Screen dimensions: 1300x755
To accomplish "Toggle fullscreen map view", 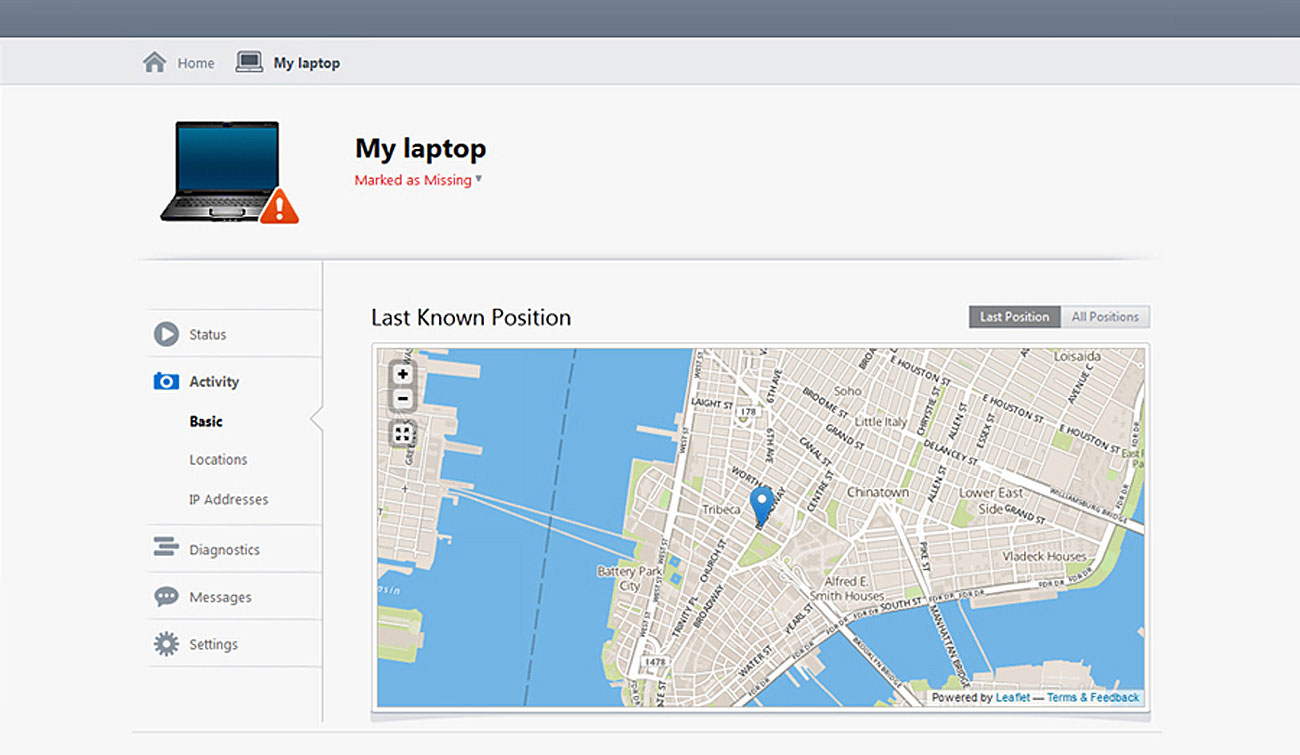I will pos(402,434).
